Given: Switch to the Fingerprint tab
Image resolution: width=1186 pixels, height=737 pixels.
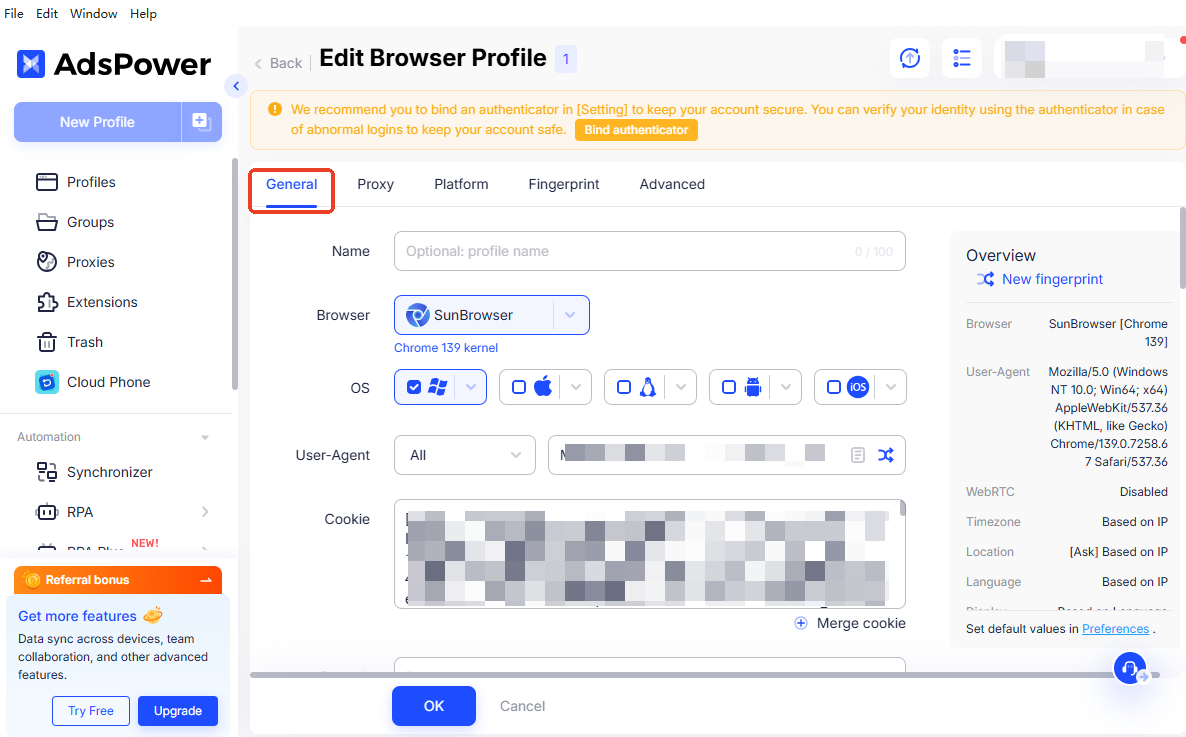Looking at the screenshot, I should 564,184.
